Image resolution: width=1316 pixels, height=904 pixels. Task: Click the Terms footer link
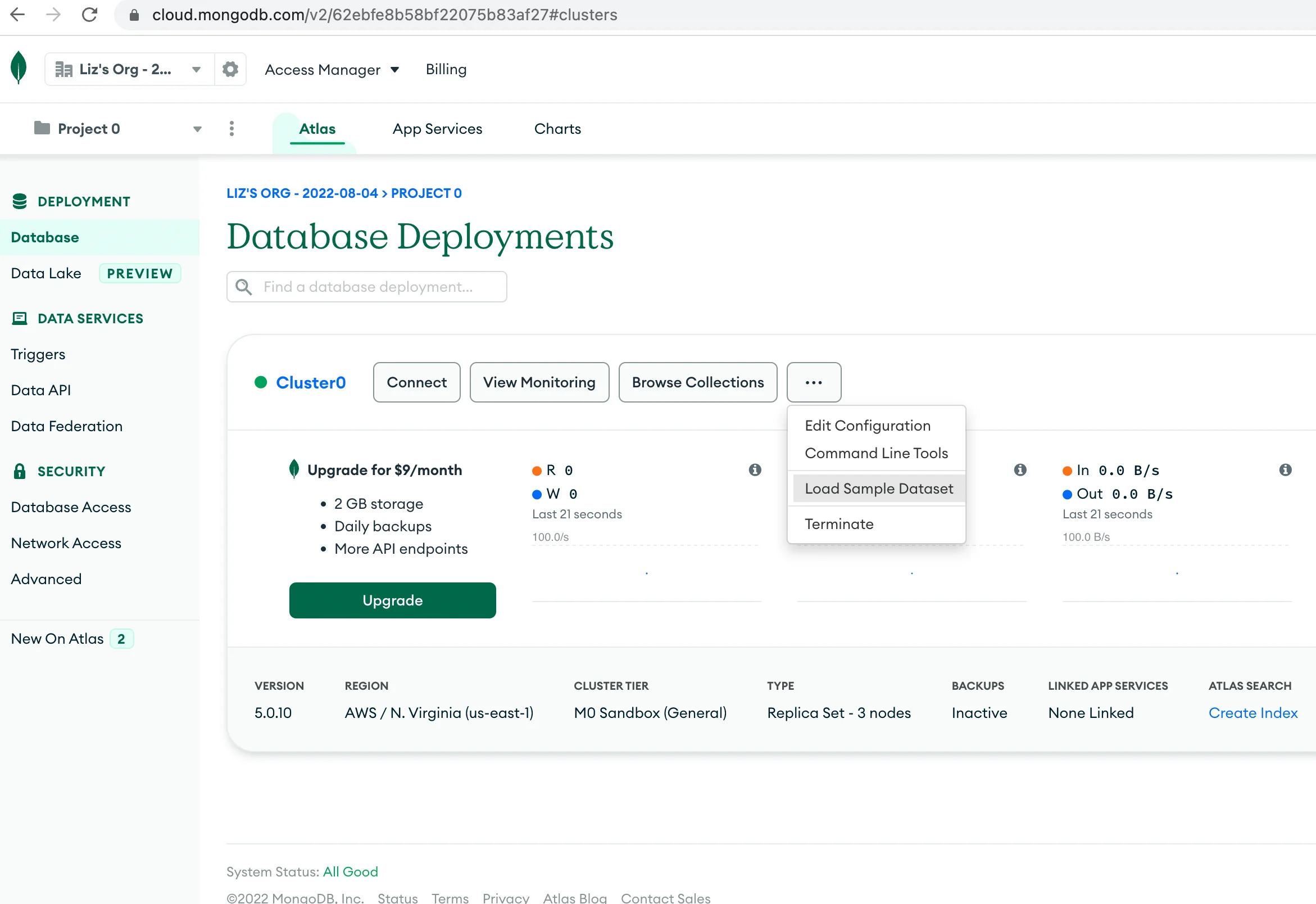(x=450, y=898)
